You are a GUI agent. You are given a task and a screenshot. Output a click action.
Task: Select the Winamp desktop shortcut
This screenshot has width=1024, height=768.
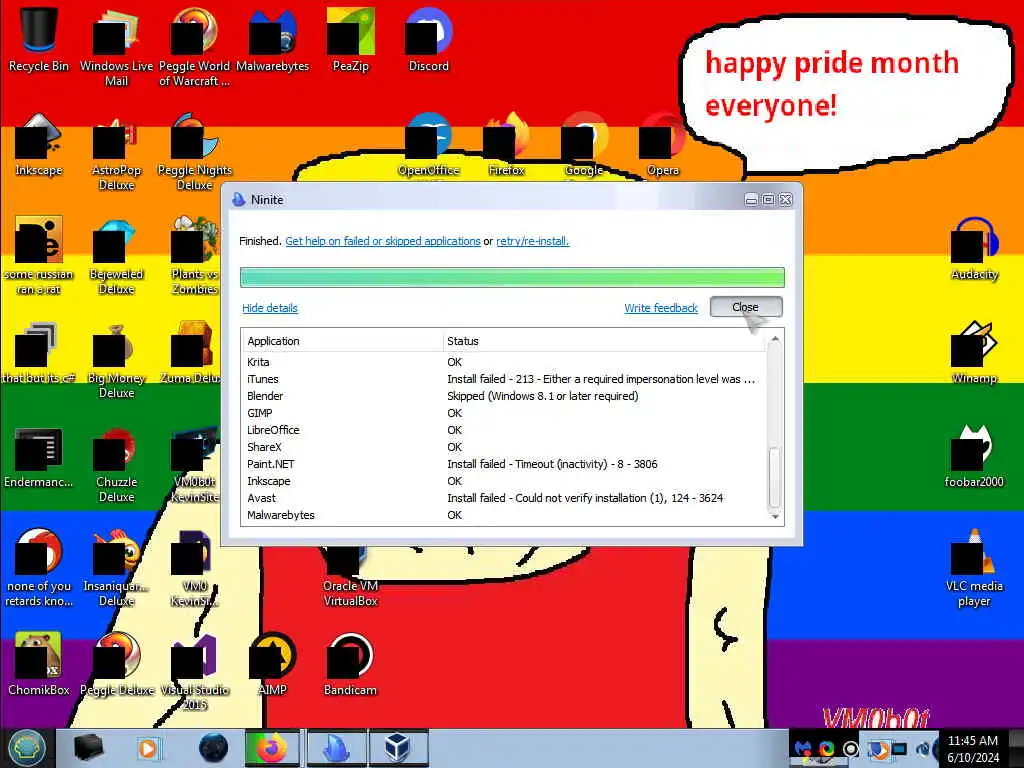click(x=974, y=353)
